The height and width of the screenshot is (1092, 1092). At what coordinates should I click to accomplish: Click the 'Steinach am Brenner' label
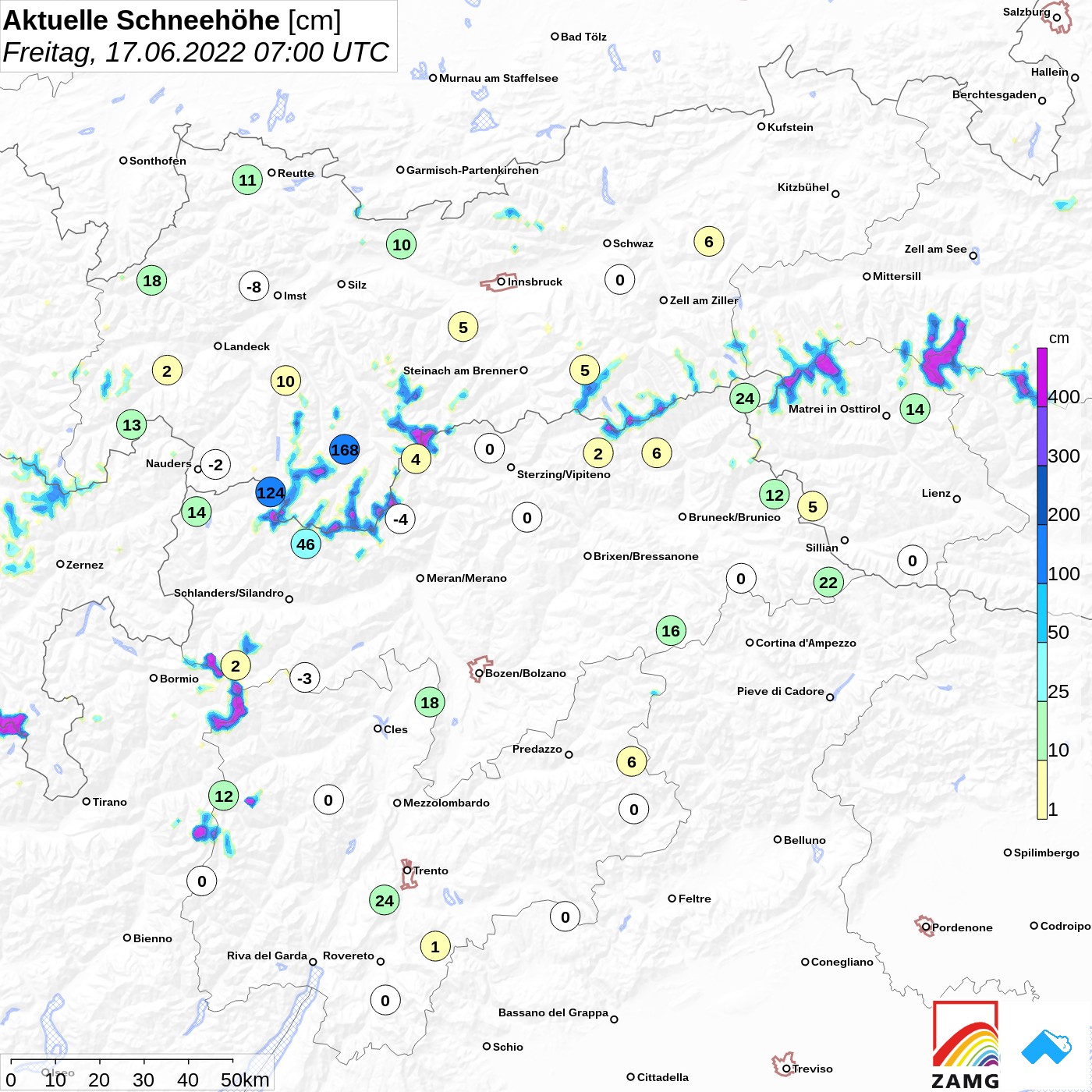460,370
